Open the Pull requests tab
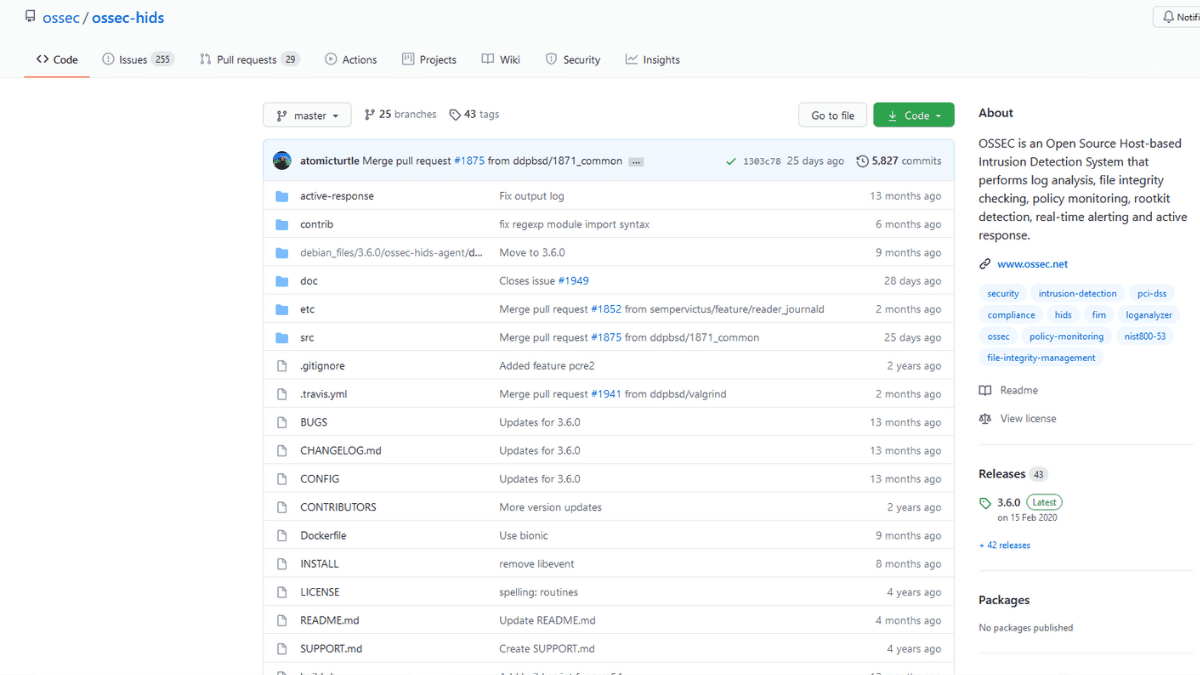 pos(249,60)
